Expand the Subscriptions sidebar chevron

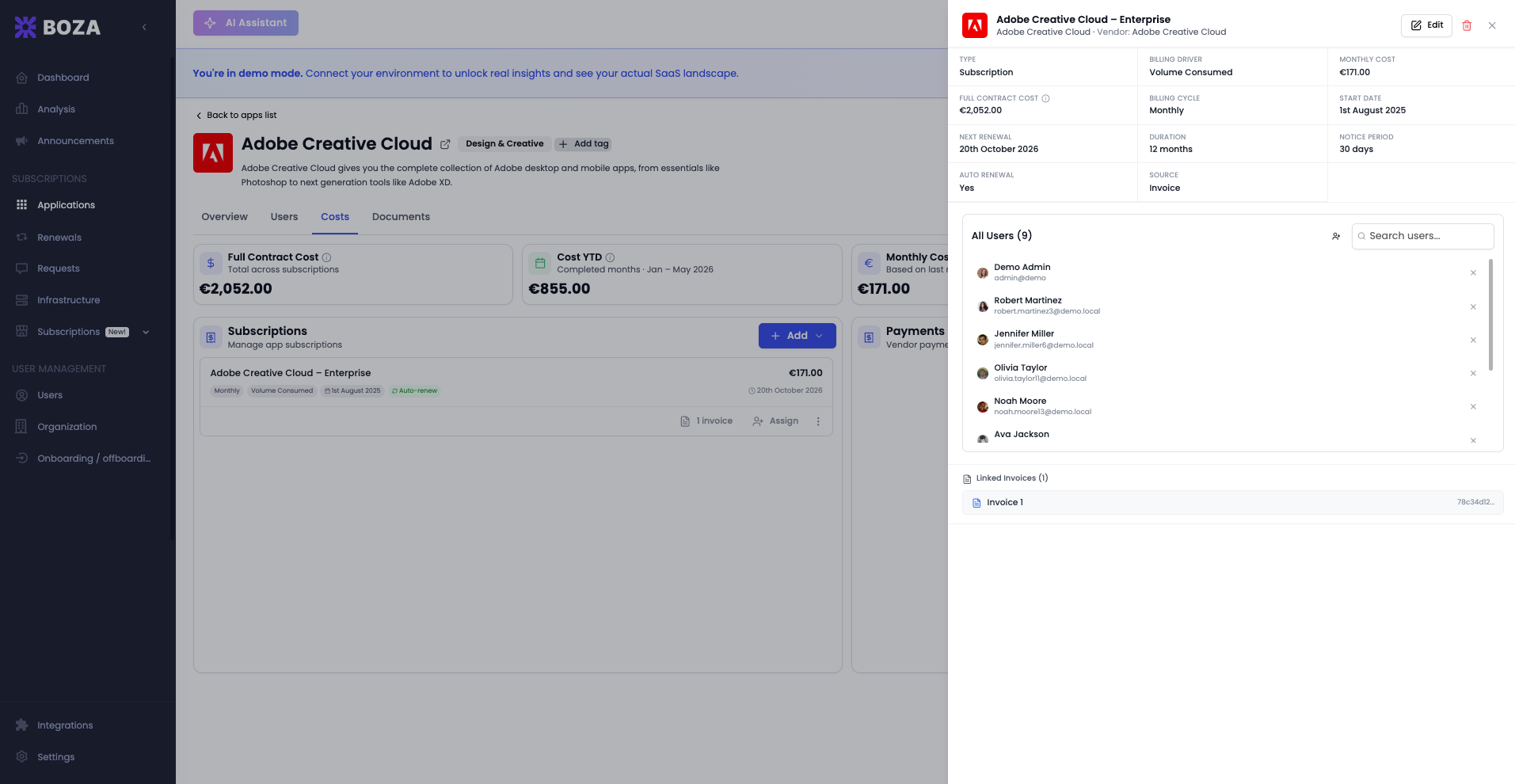tap(146, 332)
